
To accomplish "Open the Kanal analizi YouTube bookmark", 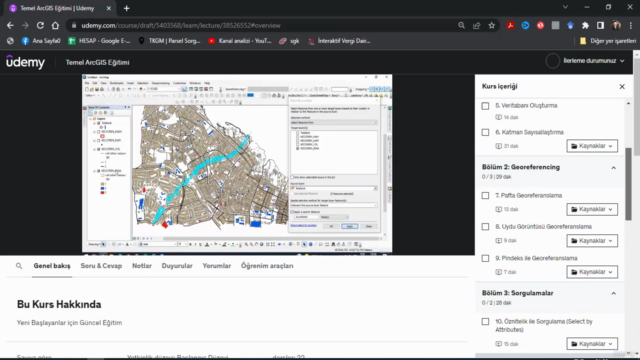I will coord(240,41).
